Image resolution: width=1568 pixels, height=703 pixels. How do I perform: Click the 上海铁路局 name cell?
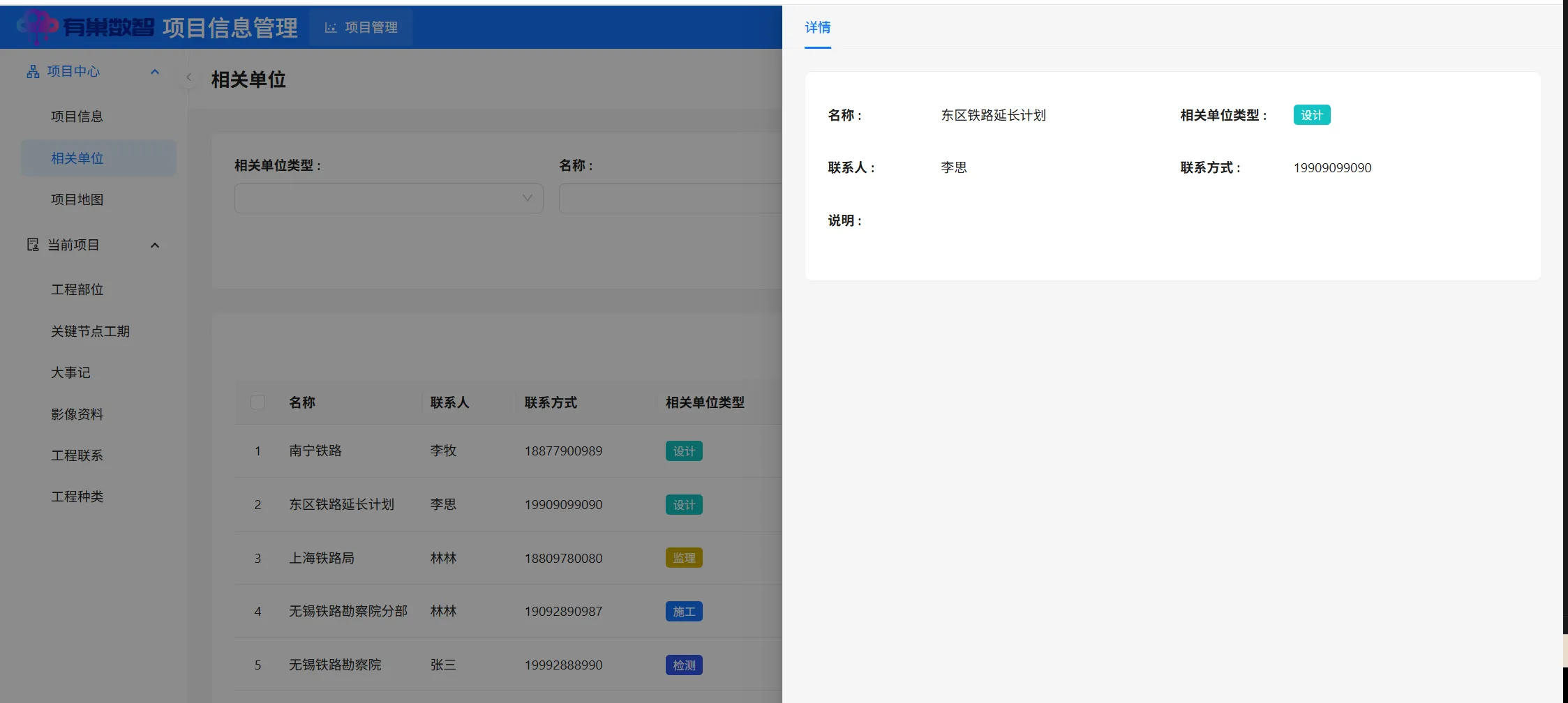[x=322, y=558]
